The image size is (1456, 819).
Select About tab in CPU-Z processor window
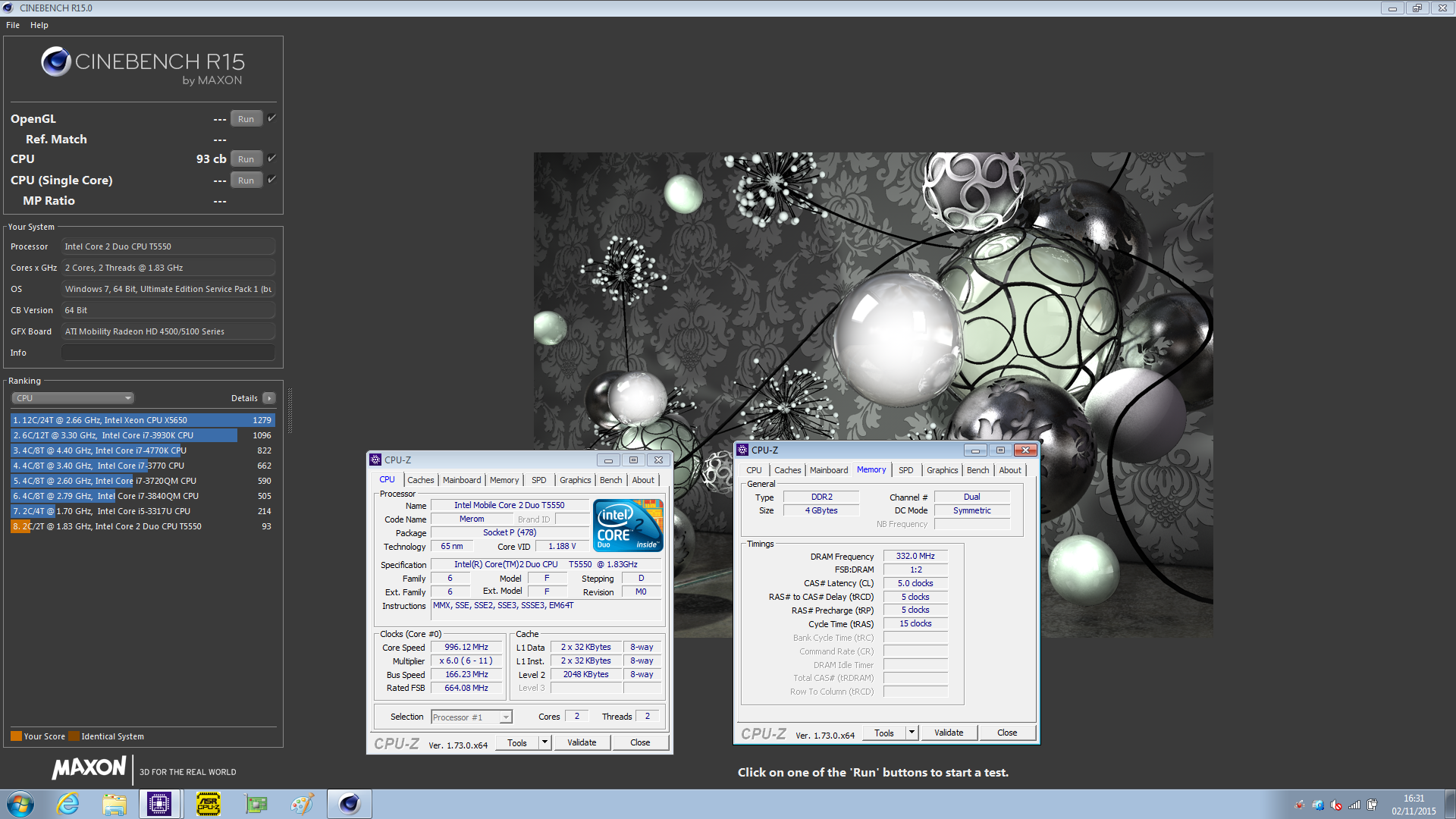click(643, 480)
